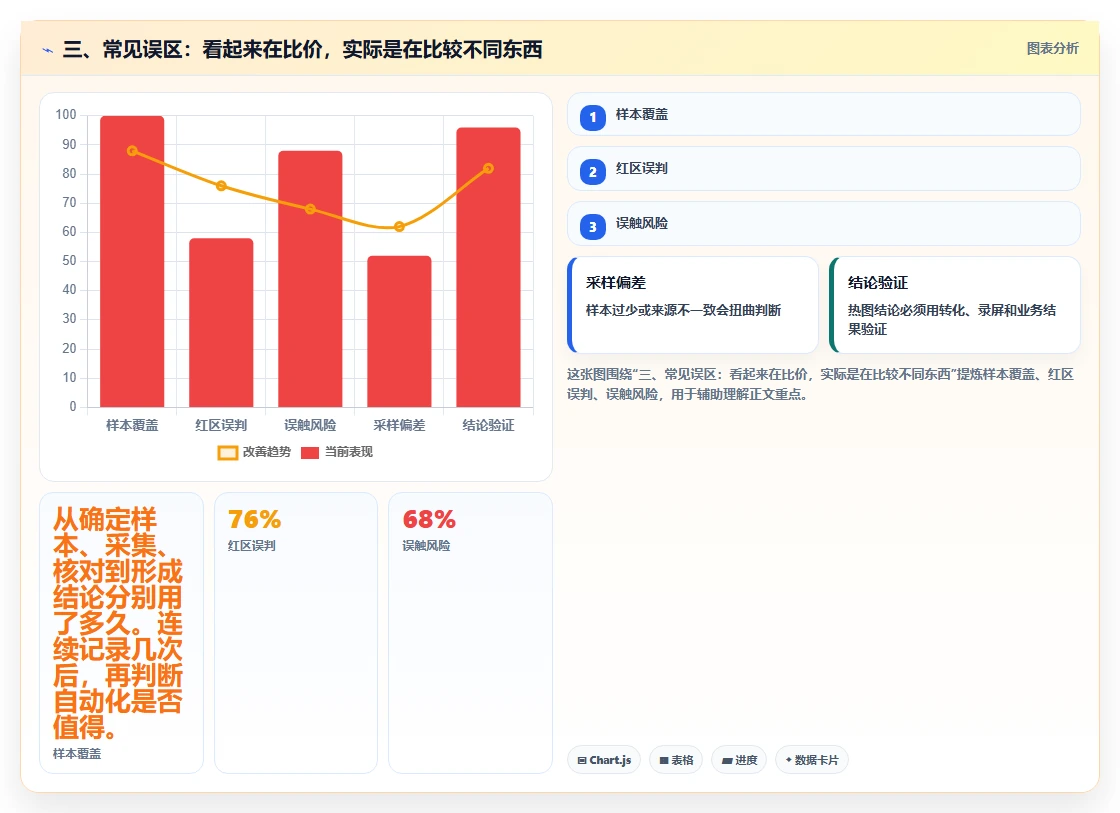Click the 进度 tag

coord(739,759)
